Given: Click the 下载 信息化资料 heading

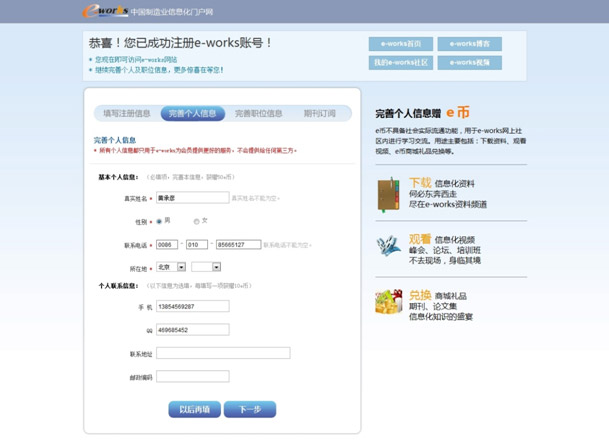Looking at the screenshot, I should (x=442, y=183).
